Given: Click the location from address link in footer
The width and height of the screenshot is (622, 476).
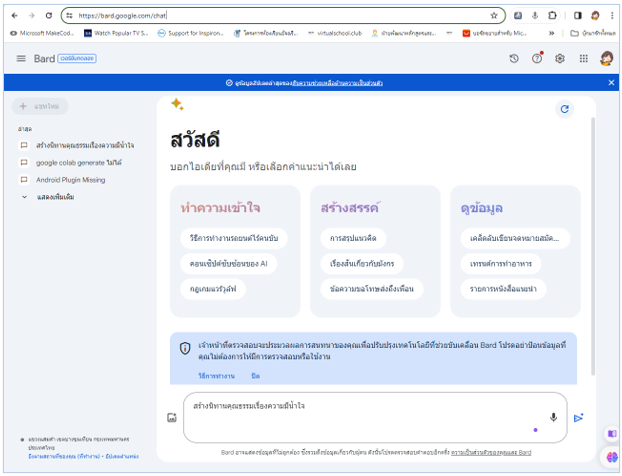Looking at the screenshot, I should point(64,457).
